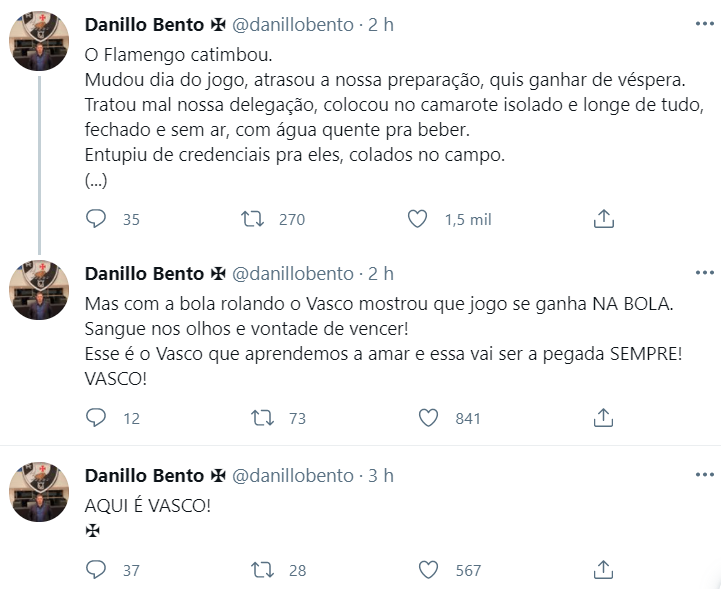
Task: Like the 'AQUI É VASCO!' tweet
Action: [x=428, y=570]
